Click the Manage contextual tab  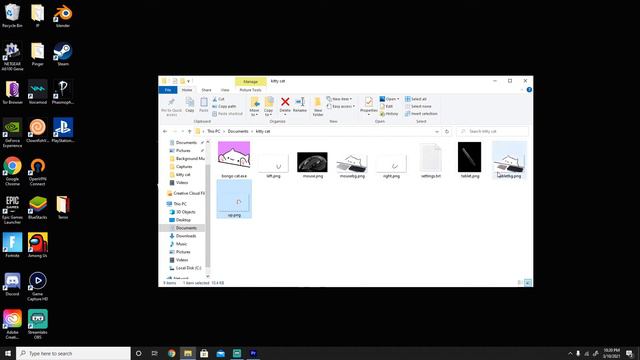coord(251,82)
